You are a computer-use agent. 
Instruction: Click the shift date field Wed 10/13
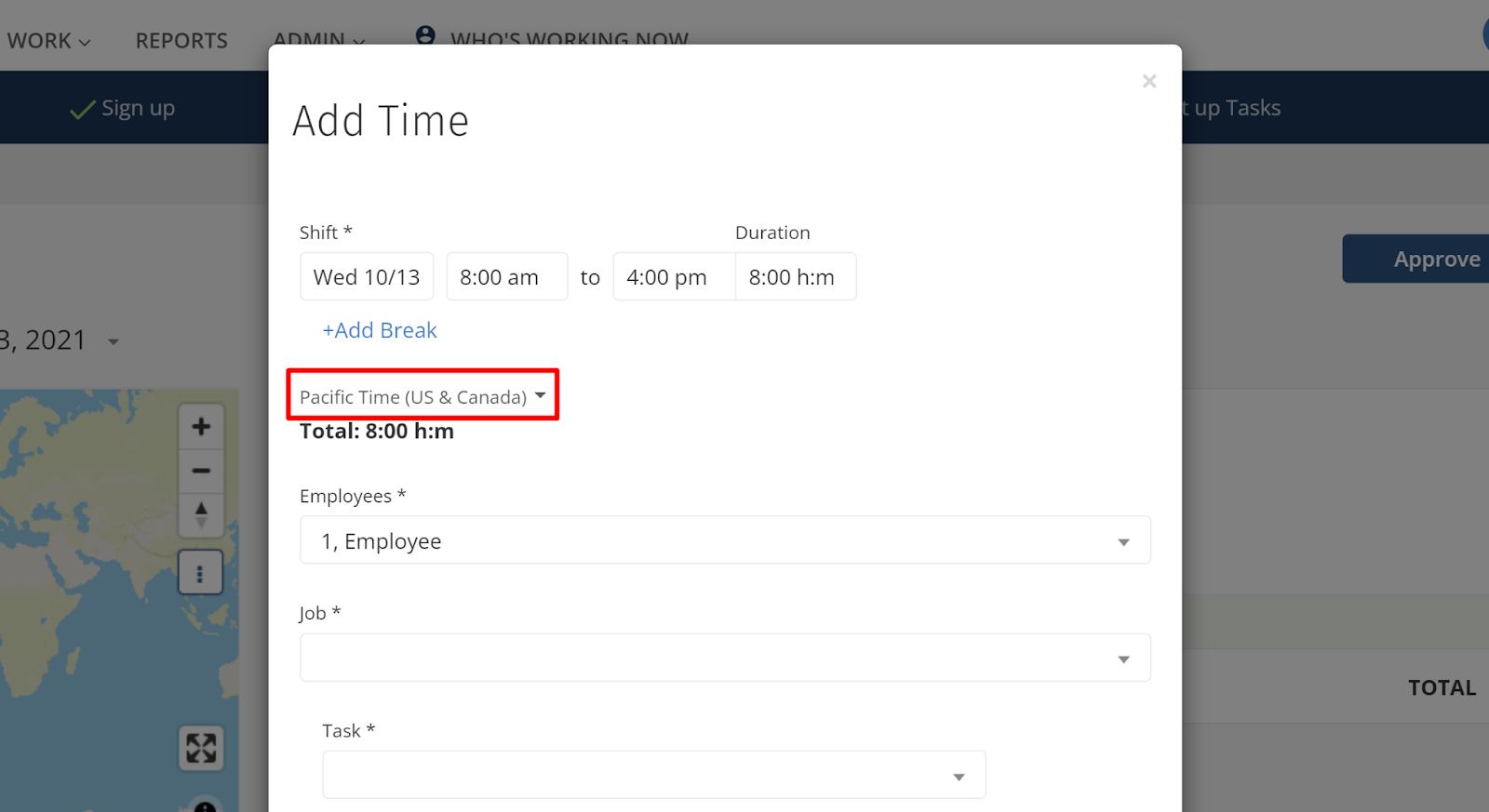(x=367, y=277)
